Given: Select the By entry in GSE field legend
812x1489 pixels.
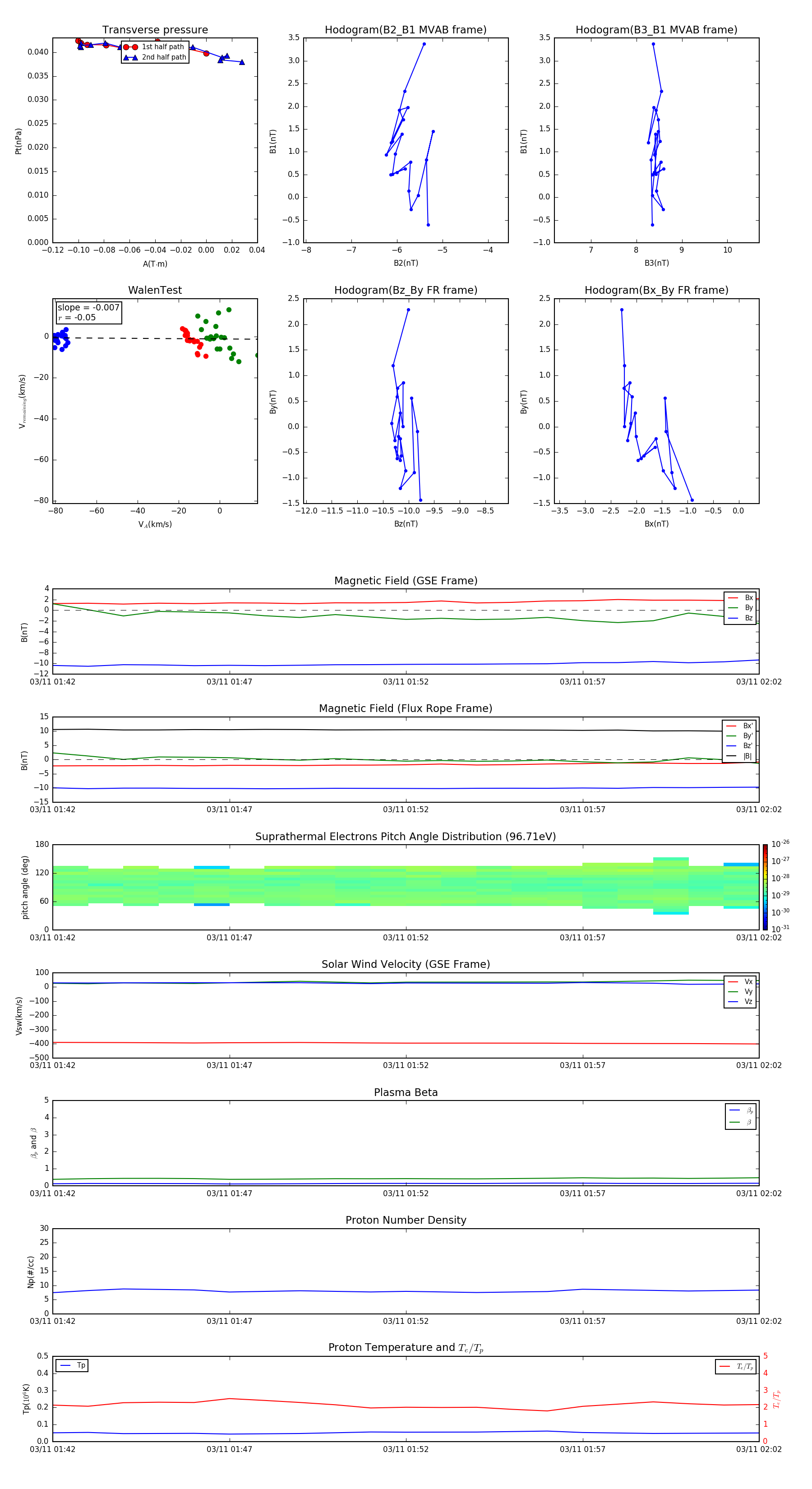Looking at the screenshot, I should tap(740, 607).
